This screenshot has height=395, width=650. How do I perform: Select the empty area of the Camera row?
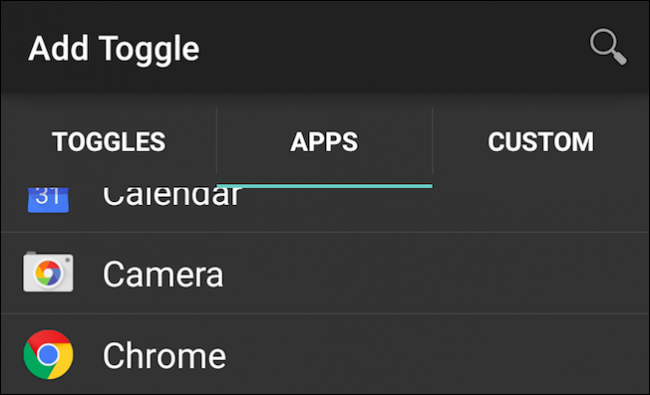(435, 273)
